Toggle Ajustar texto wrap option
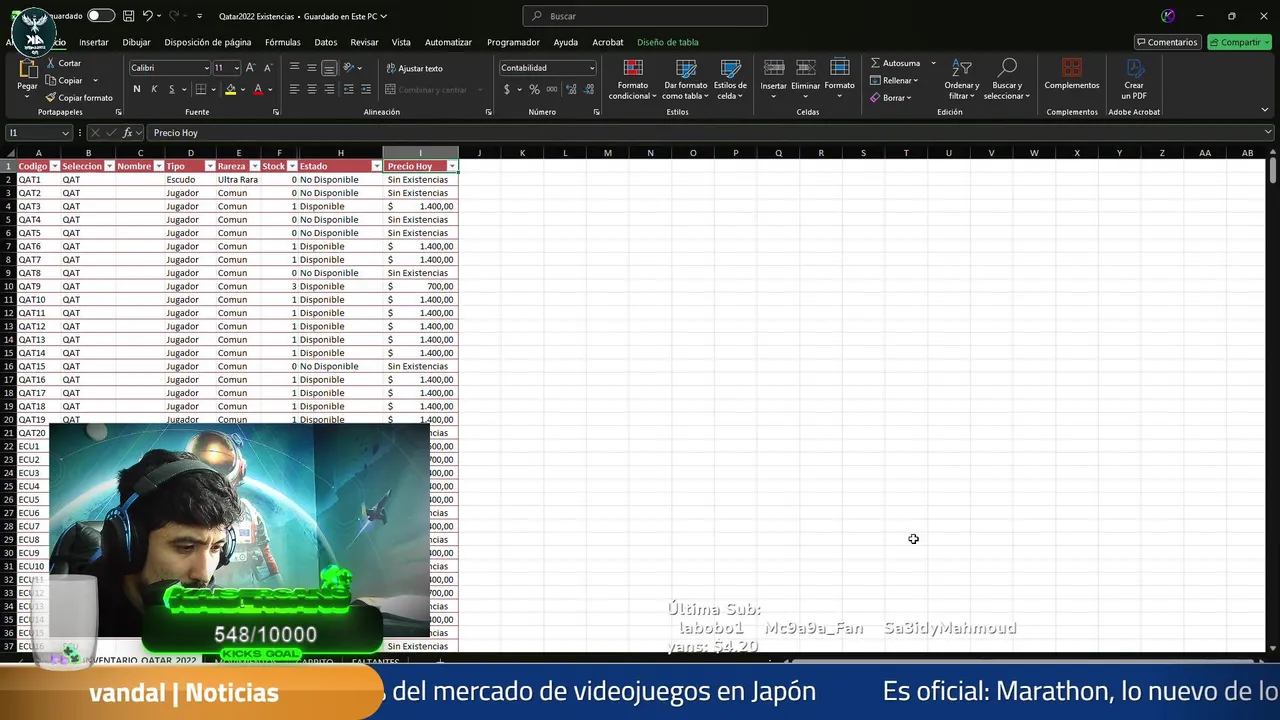Screen dimensions: 1280x720 [x=414, y=68]
